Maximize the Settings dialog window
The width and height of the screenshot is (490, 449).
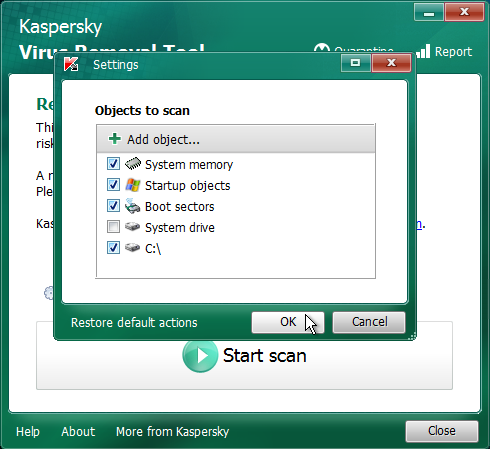click(x=356, y=63)
